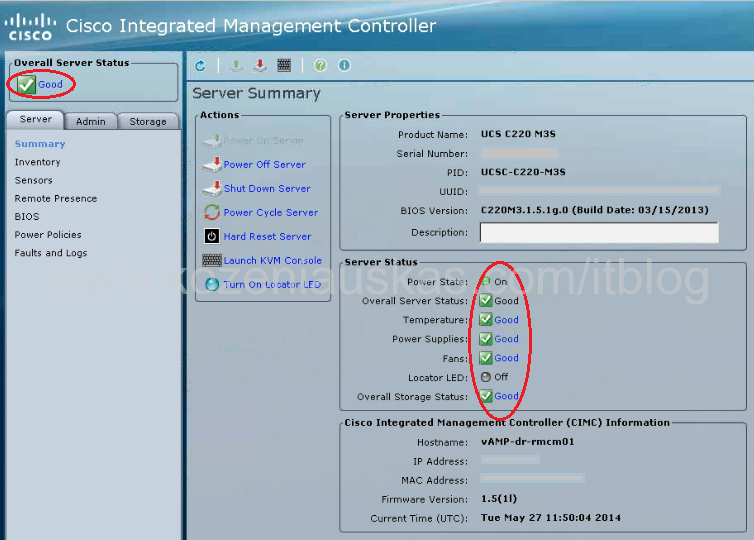
Task: Click the Power Off Server link
Action: (x=264, y=164)
